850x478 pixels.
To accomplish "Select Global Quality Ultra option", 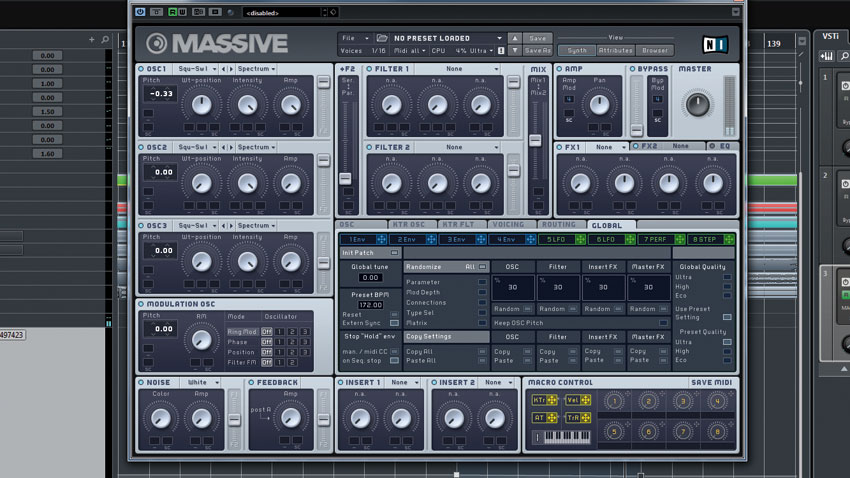I will tap(727, 277).
